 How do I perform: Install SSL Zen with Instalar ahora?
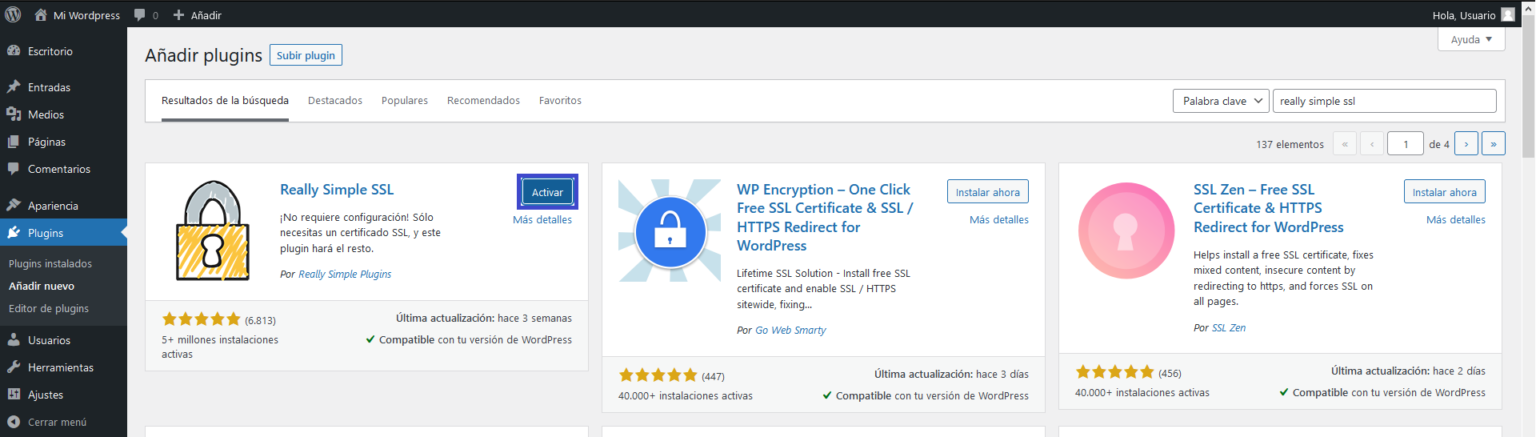click(x=1445, y=192)
